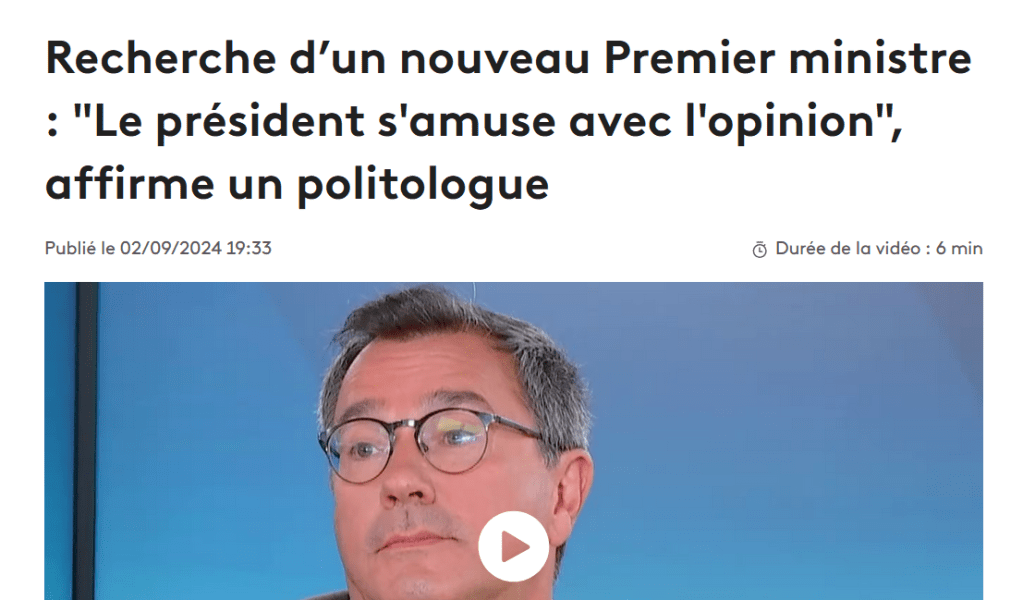Click the "6 min" duration value
The height and width of the screenshot is (600, 1023).
959,248
